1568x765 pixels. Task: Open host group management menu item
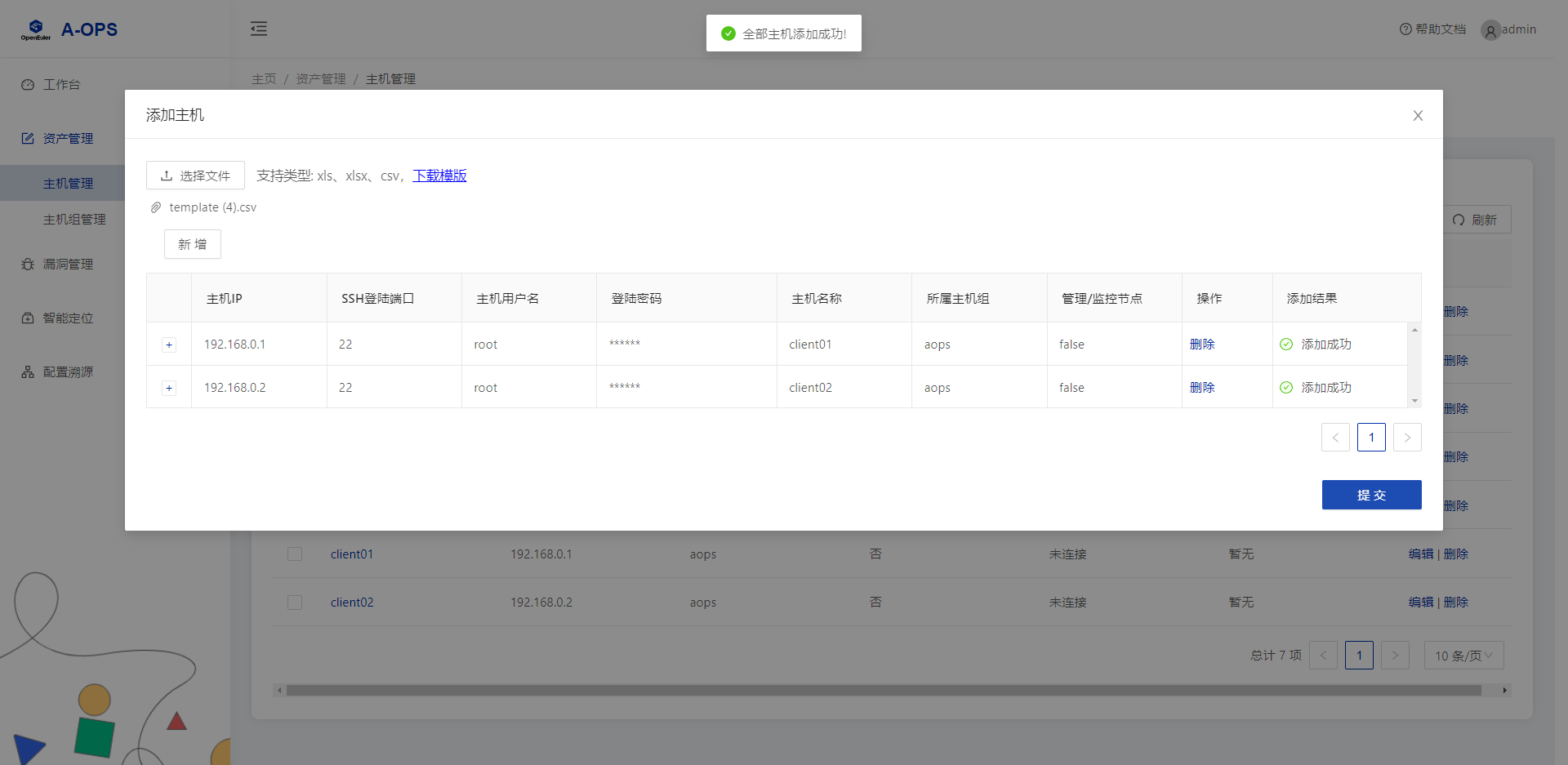tap(74, 220)
